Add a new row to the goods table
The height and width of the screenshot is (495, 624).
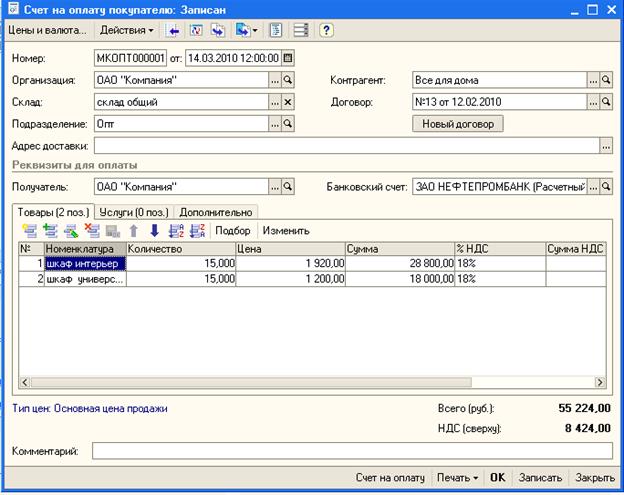[28, 230]
